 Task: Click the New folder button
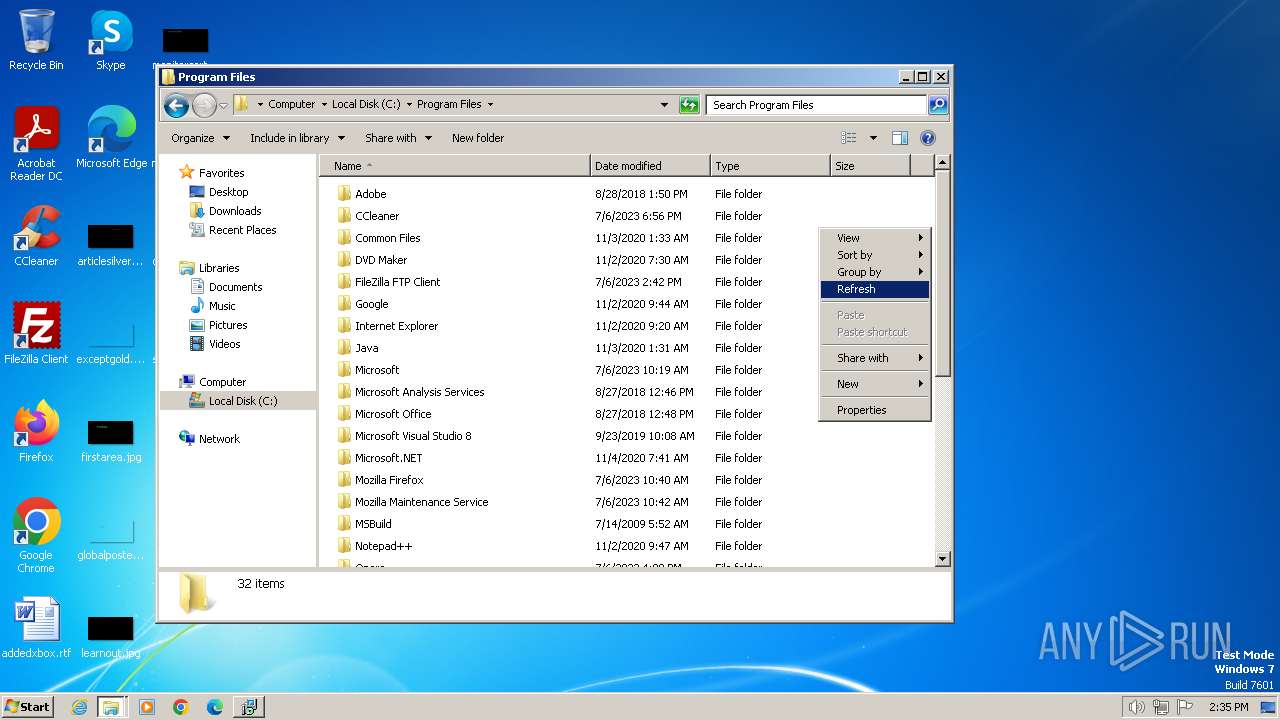click(478, 138)
